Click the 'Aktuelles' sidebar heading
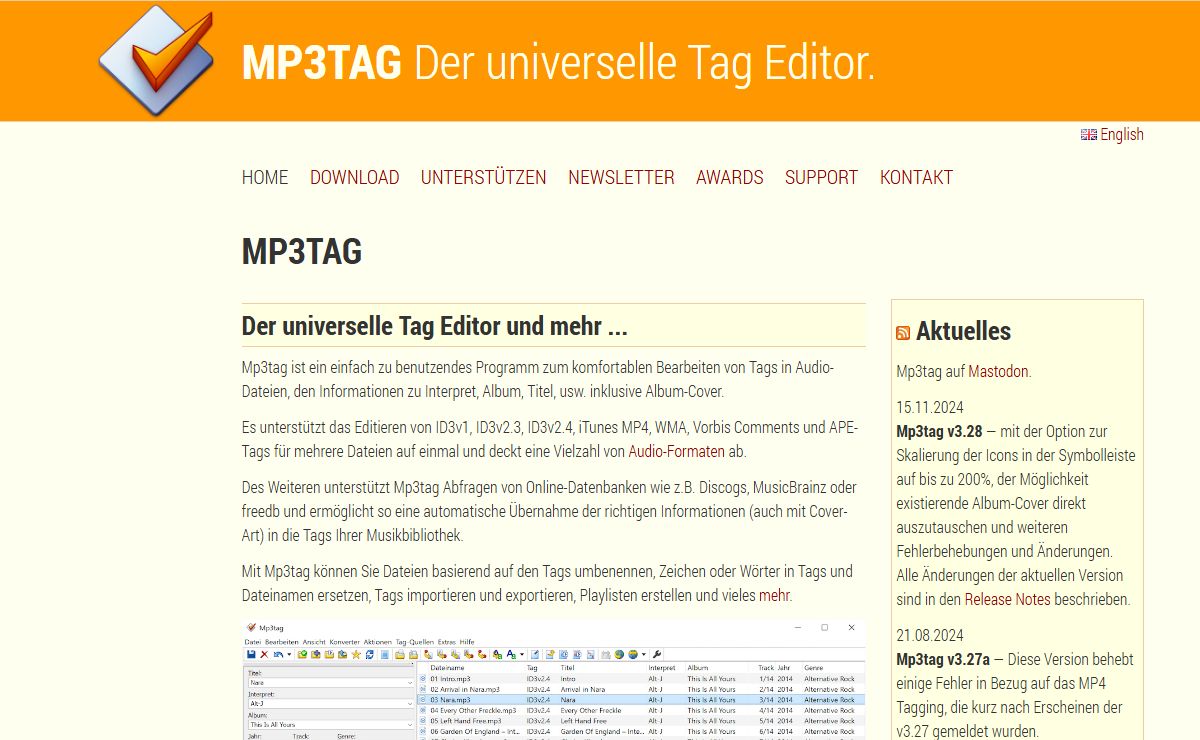This screenshot has height=740, width=1200. tap(963, 331)
